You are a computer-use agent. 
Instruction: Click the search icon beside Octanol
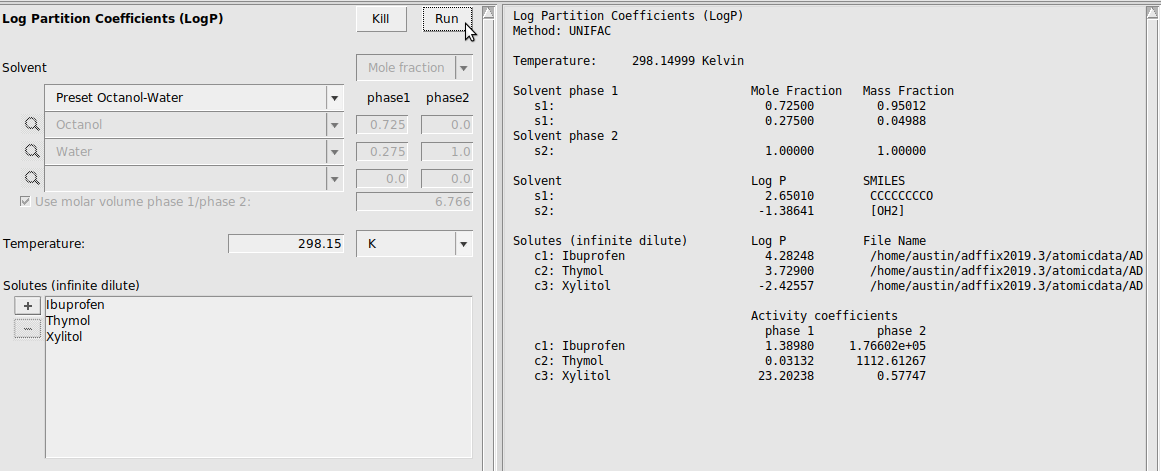(31, 125)
